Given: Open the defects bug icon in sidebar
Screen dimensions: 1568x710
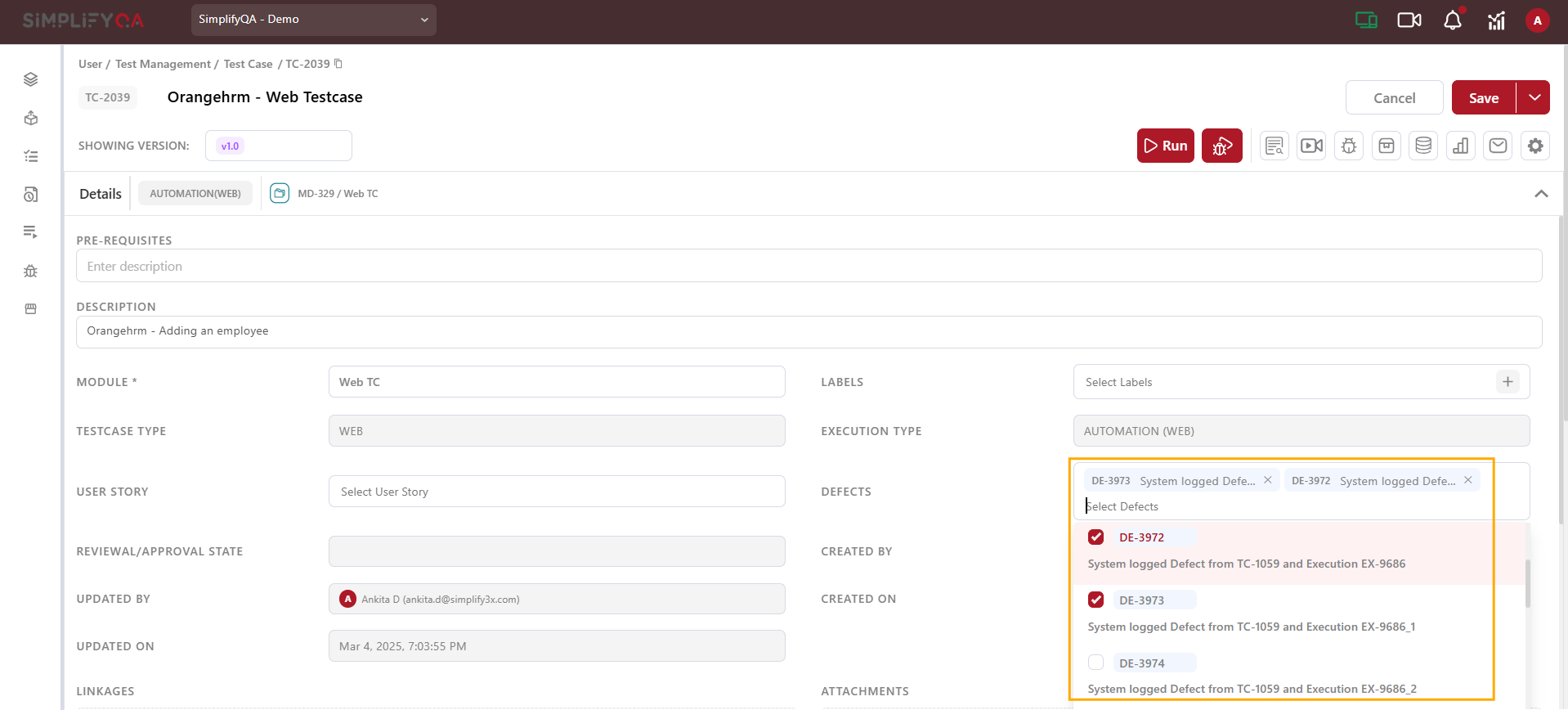Looking at the screenshot, I should point(31,271).
